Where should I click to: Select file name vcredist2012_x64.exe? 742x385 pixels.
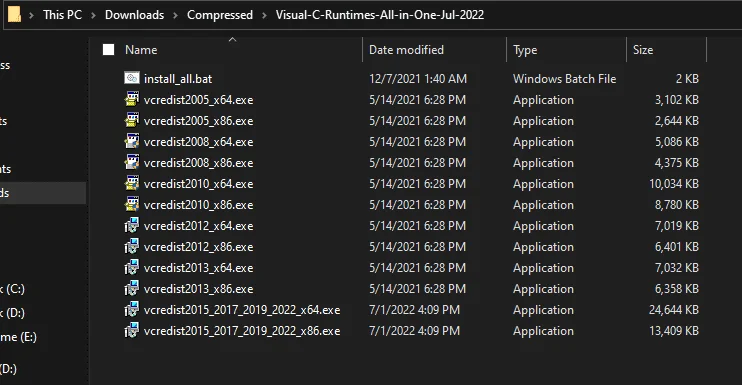(x=198, y=226)
